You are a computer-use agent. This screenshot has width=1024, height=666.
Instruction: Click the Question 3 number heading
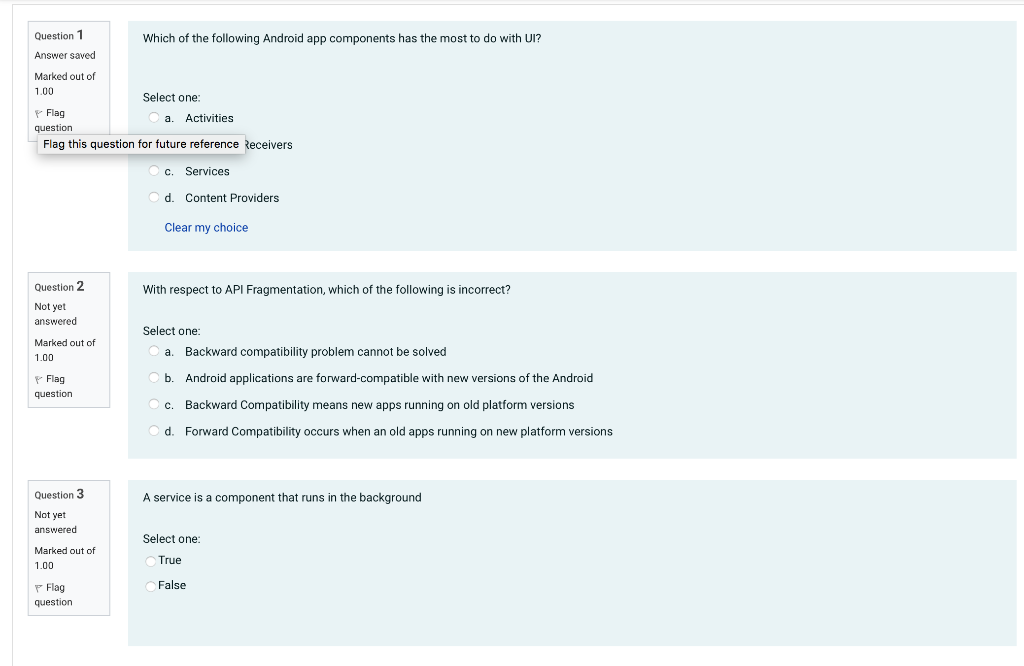[x=59, y=494]
